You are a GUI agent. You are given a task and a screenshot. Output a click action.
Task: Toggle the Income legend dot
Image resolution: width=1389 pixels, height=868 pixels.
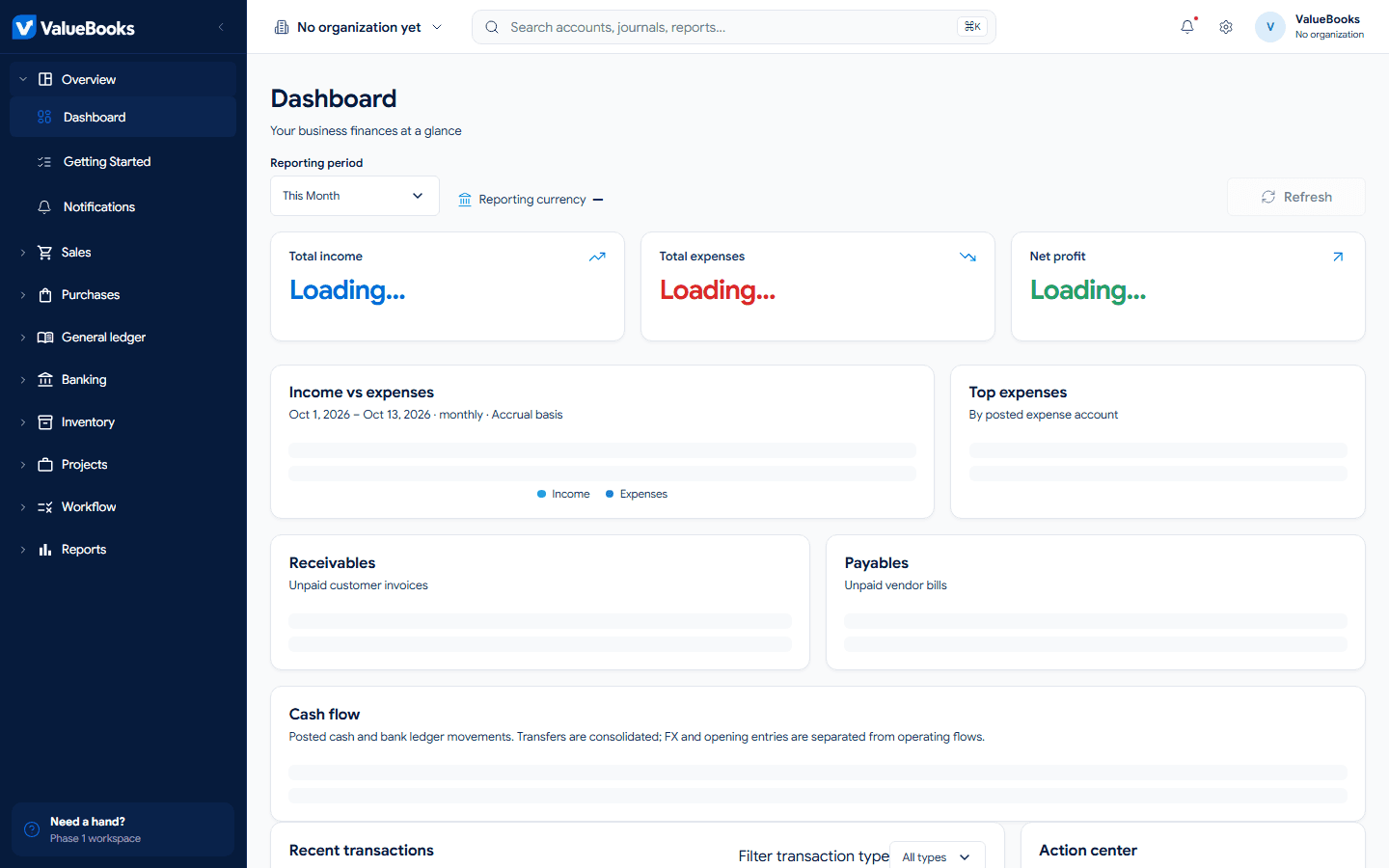pos(542,494)
